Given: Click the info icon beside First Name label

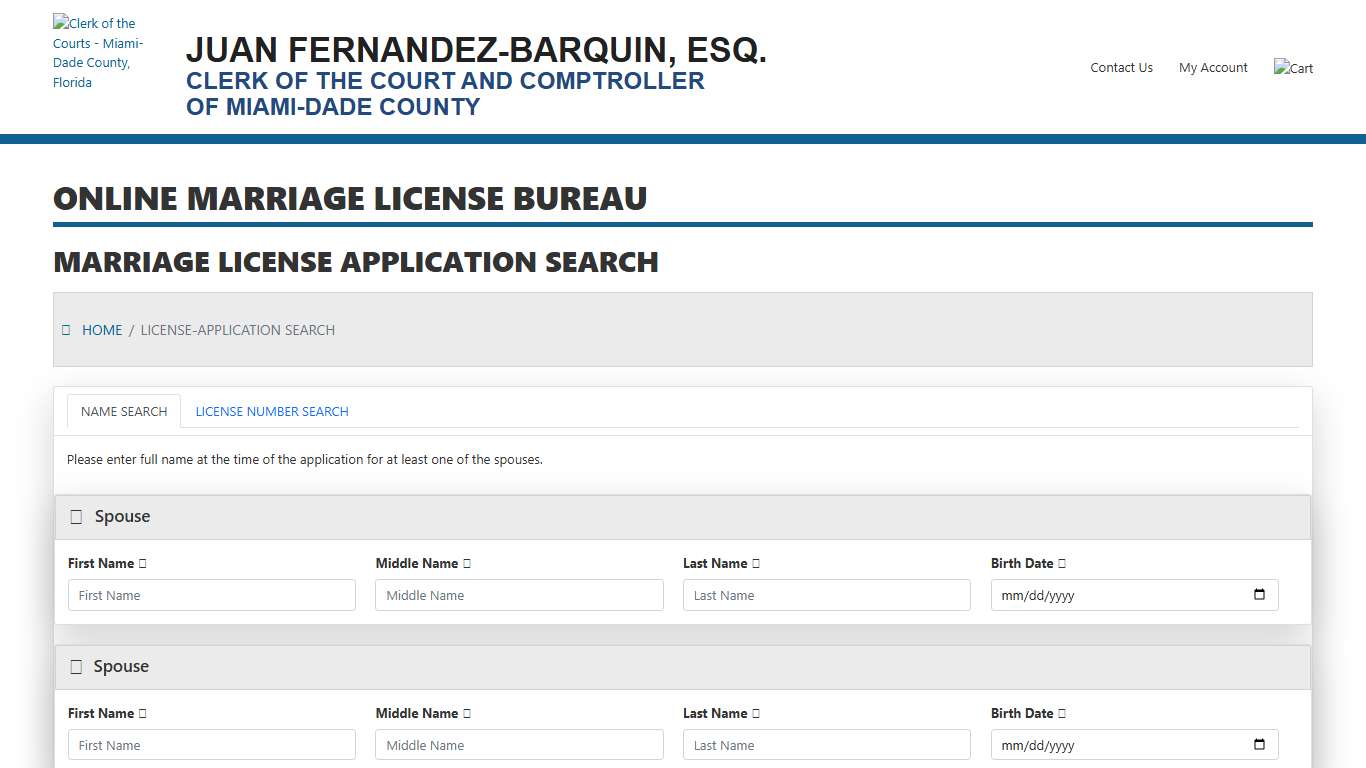Looking at the screenshot, I should pos(143,563).
